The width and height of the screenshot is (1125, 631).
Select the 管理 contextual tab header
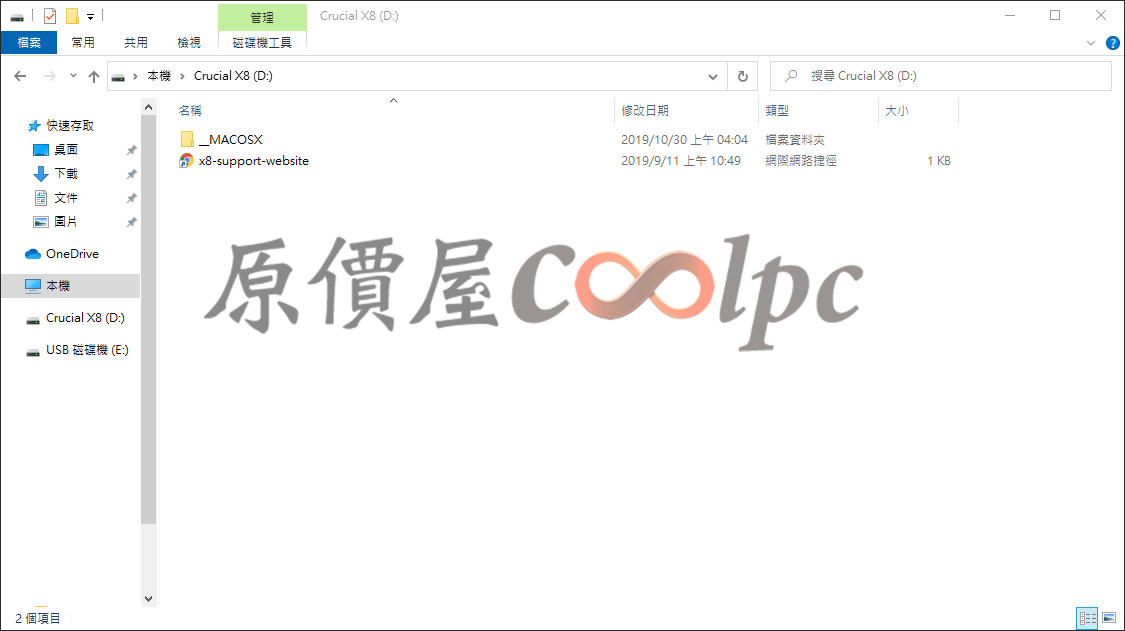(x=262, y=17)
